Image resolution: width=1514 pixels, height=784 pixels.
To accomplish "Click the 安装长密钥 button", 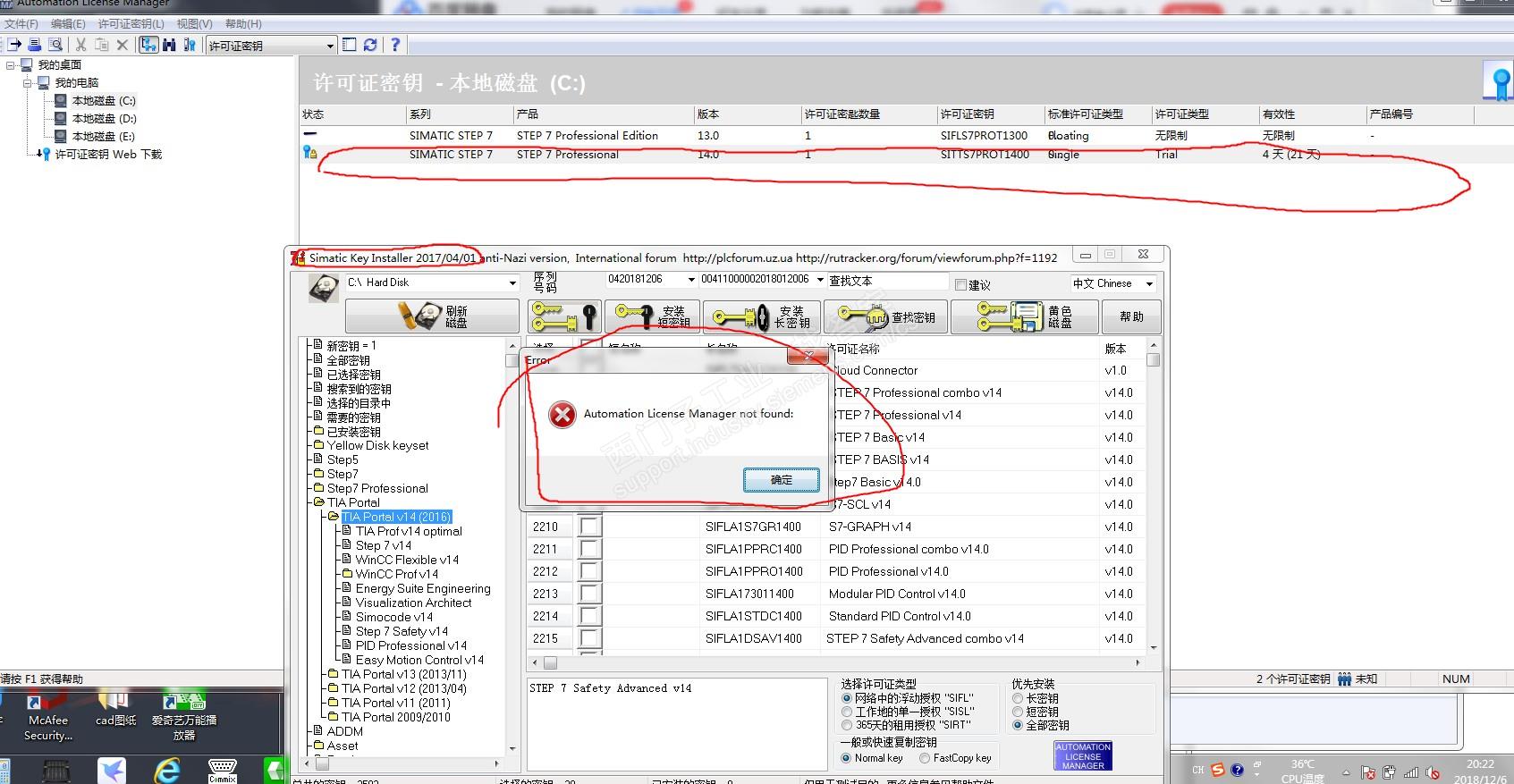I will (x=763, y=316).
